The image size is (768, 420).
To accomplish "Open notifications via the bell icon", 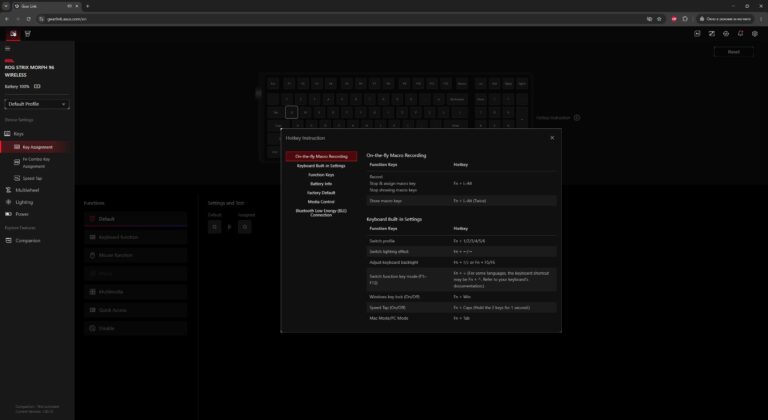I will (740, 34).
